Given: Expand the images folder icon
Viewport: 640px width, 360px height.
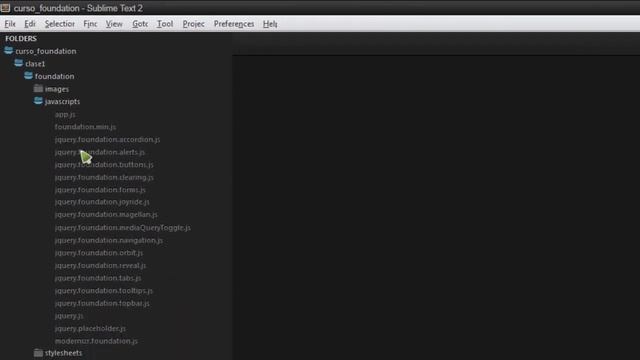Looking at the screenshot, I should pyautogui.click(x=38, y=89).
